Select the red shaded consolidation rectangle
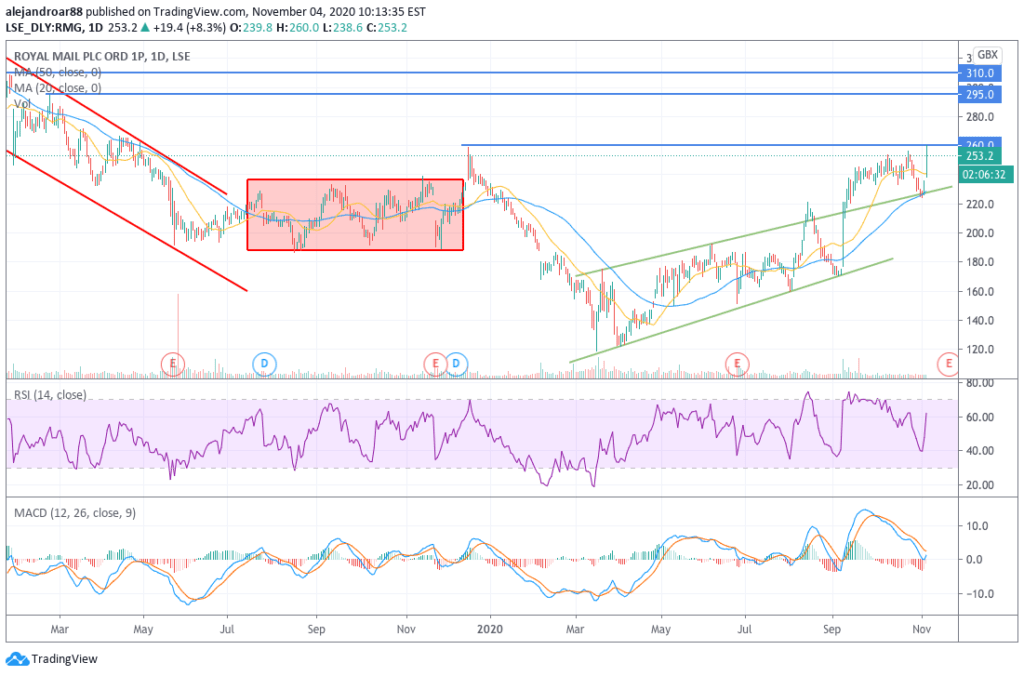 tap(355, 215)
